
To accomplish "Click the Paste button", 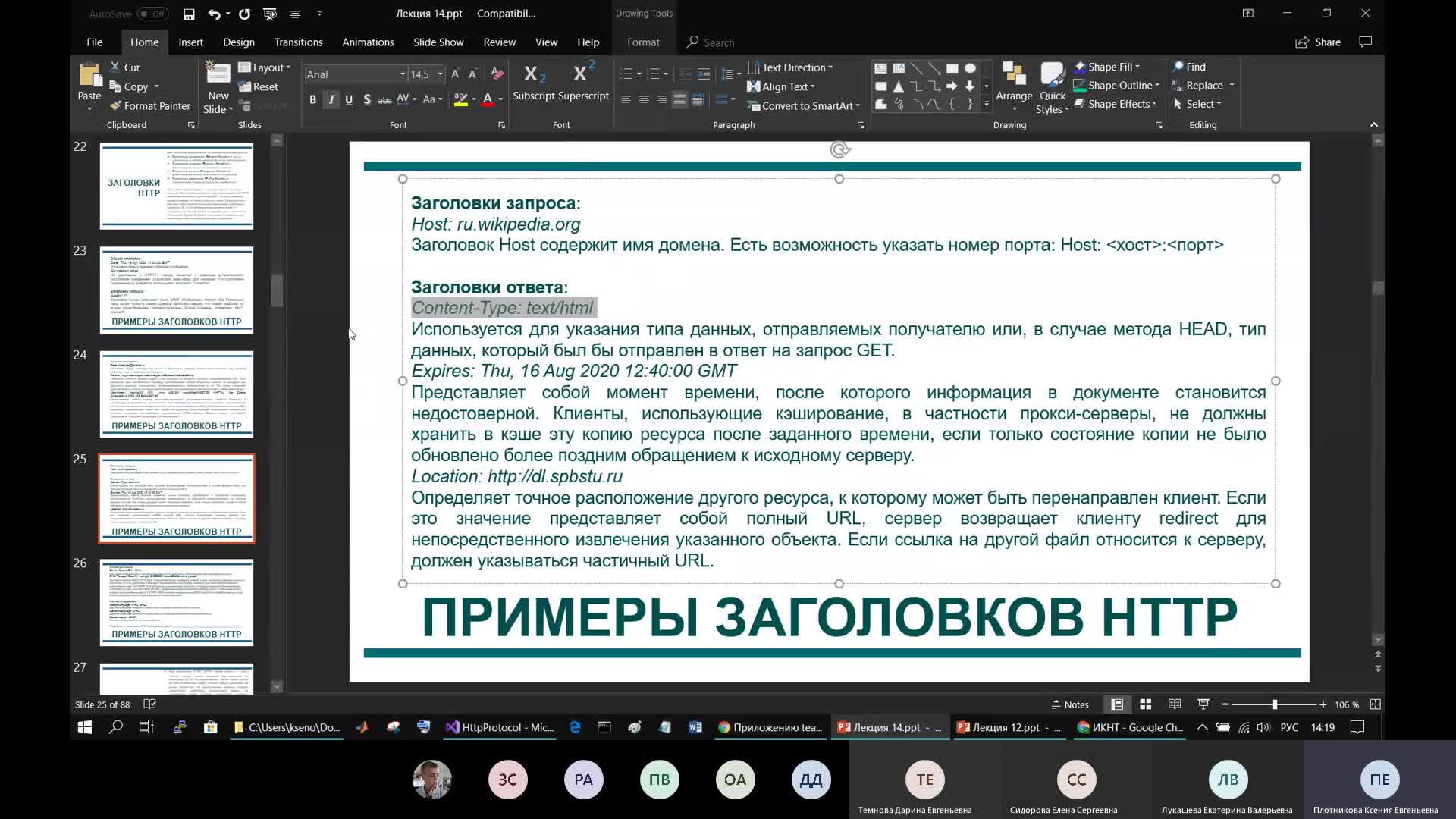I will point(89,86).
